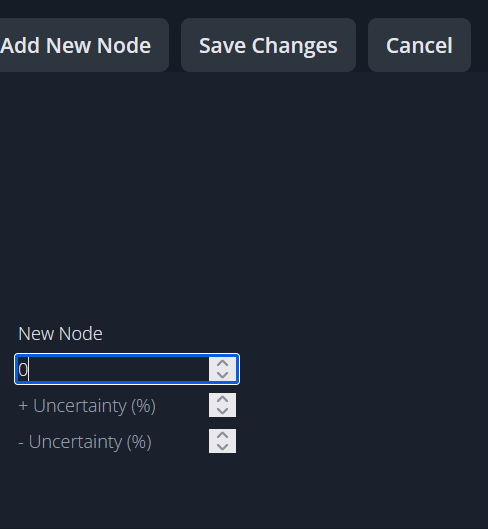
Task: Click the empty area right of the New Node field
Action: pyautogui.click(x=363, y=369)
